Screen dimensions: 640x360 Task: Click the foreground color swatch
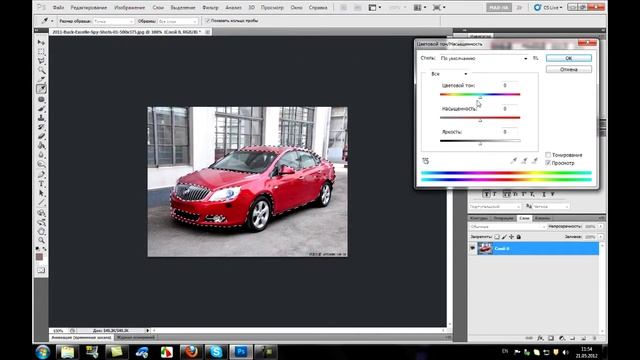(x=40, y=257)
